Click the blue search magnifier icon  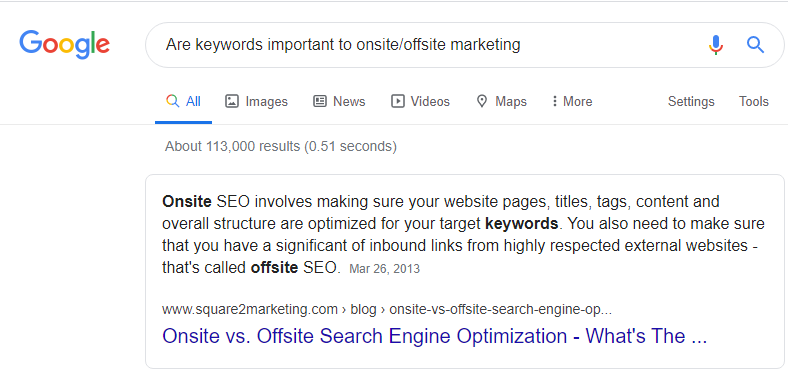click(755, 45)
